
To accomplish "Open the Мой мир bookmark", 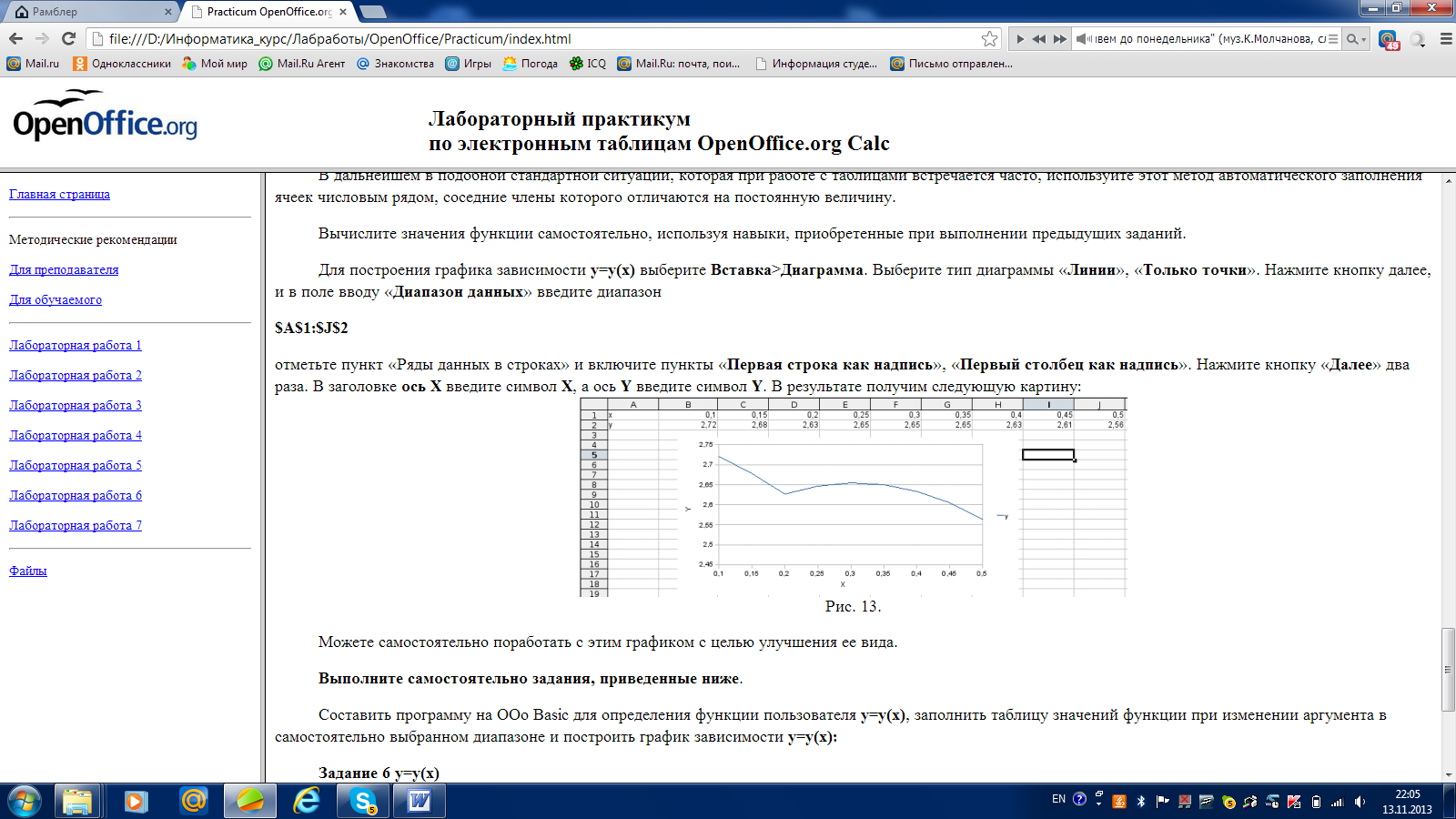I will pyautogui.click(x=215, y=64).
